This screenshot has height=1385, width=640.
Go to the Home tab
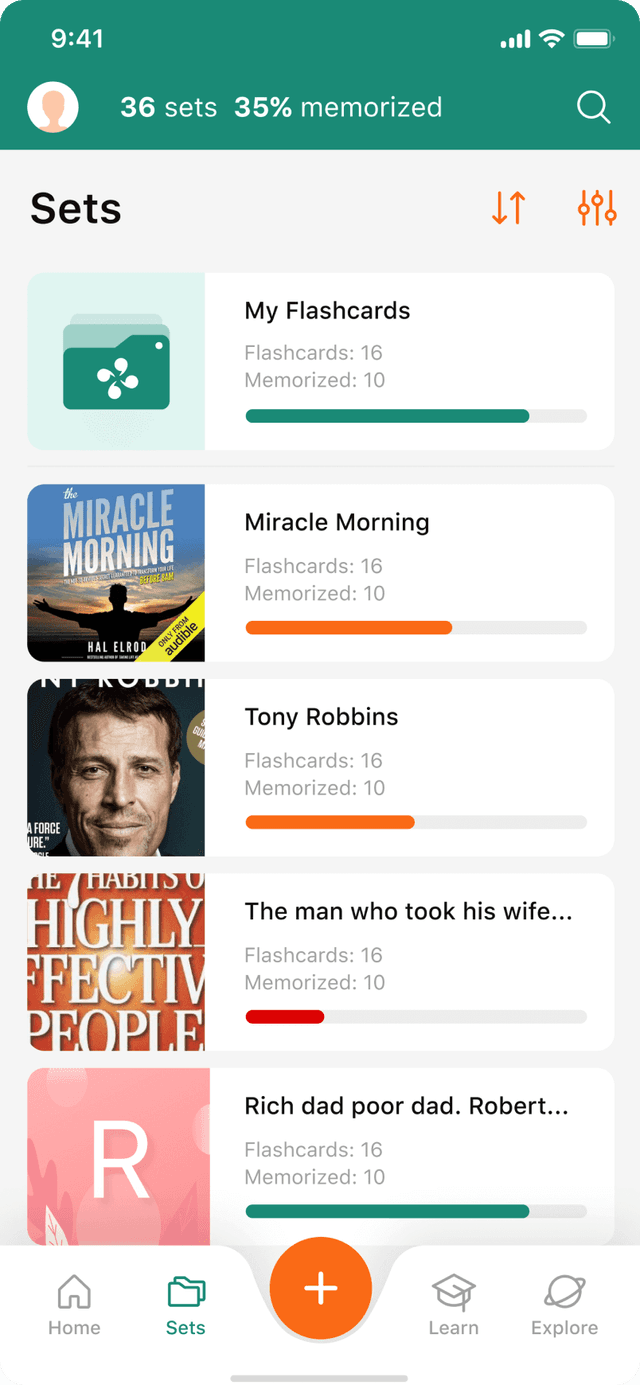(74, 1305)
